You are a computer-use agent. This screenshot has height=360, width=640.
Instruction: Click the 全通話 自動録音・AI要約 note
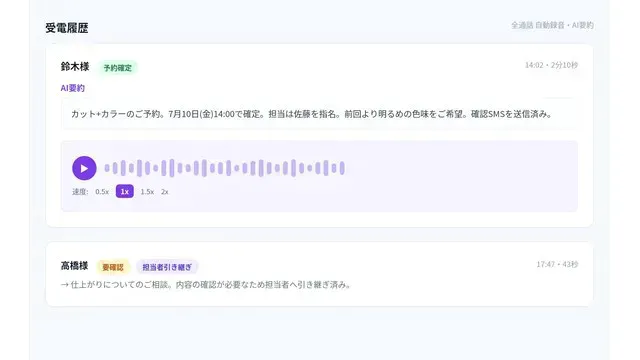coord(552,25)
